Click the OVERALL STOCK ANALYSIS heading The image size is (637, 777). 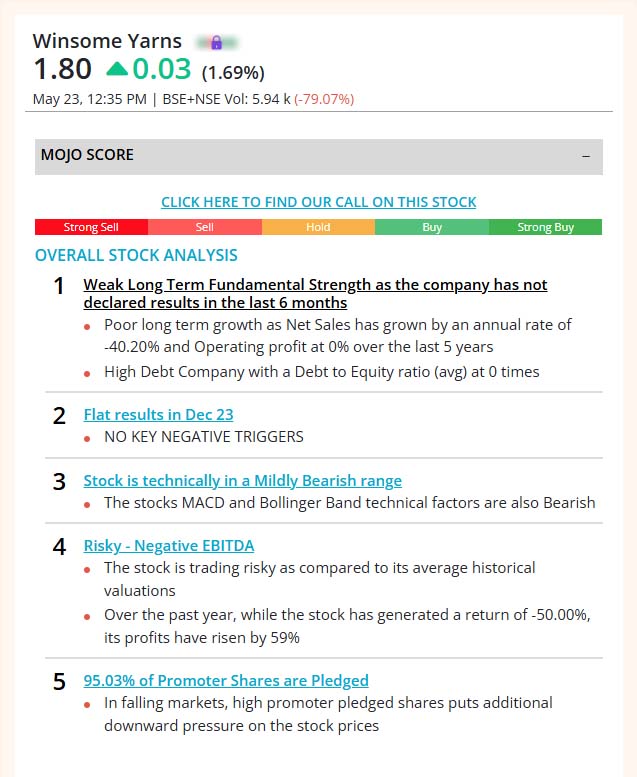point(136,255)
